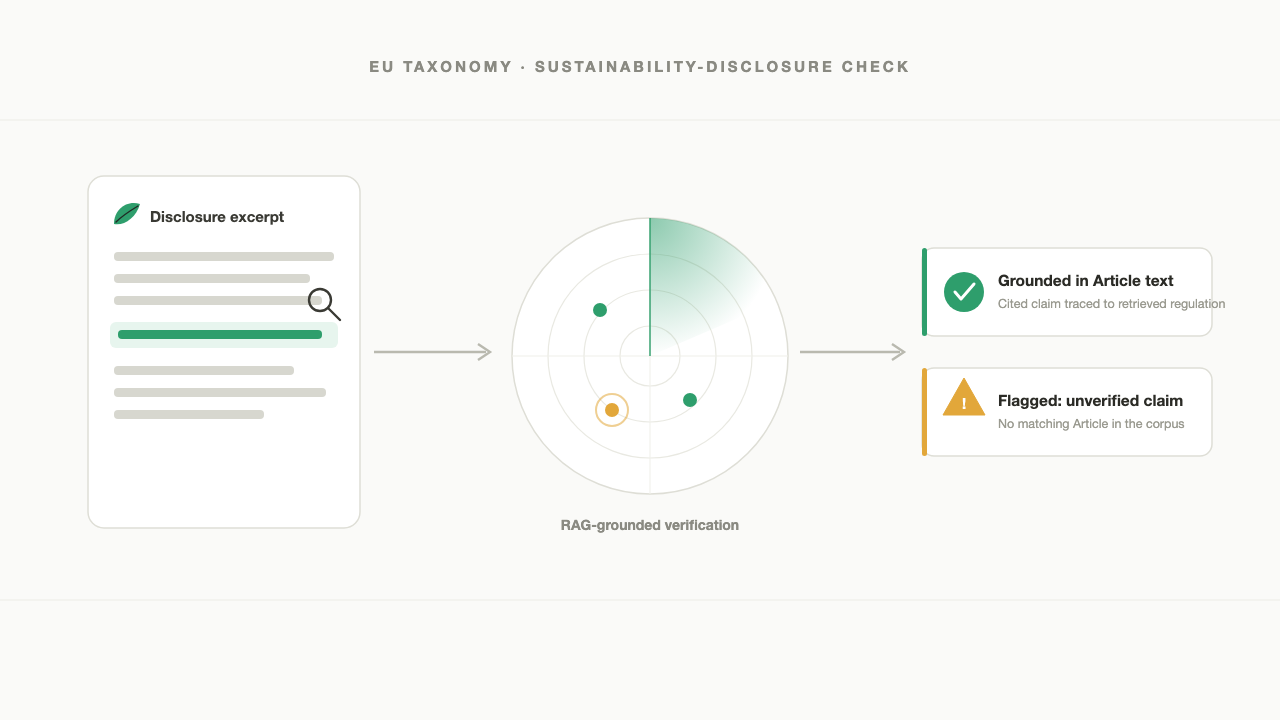
Task: Click the green checkmark circle icon
Action: (964, 292)
